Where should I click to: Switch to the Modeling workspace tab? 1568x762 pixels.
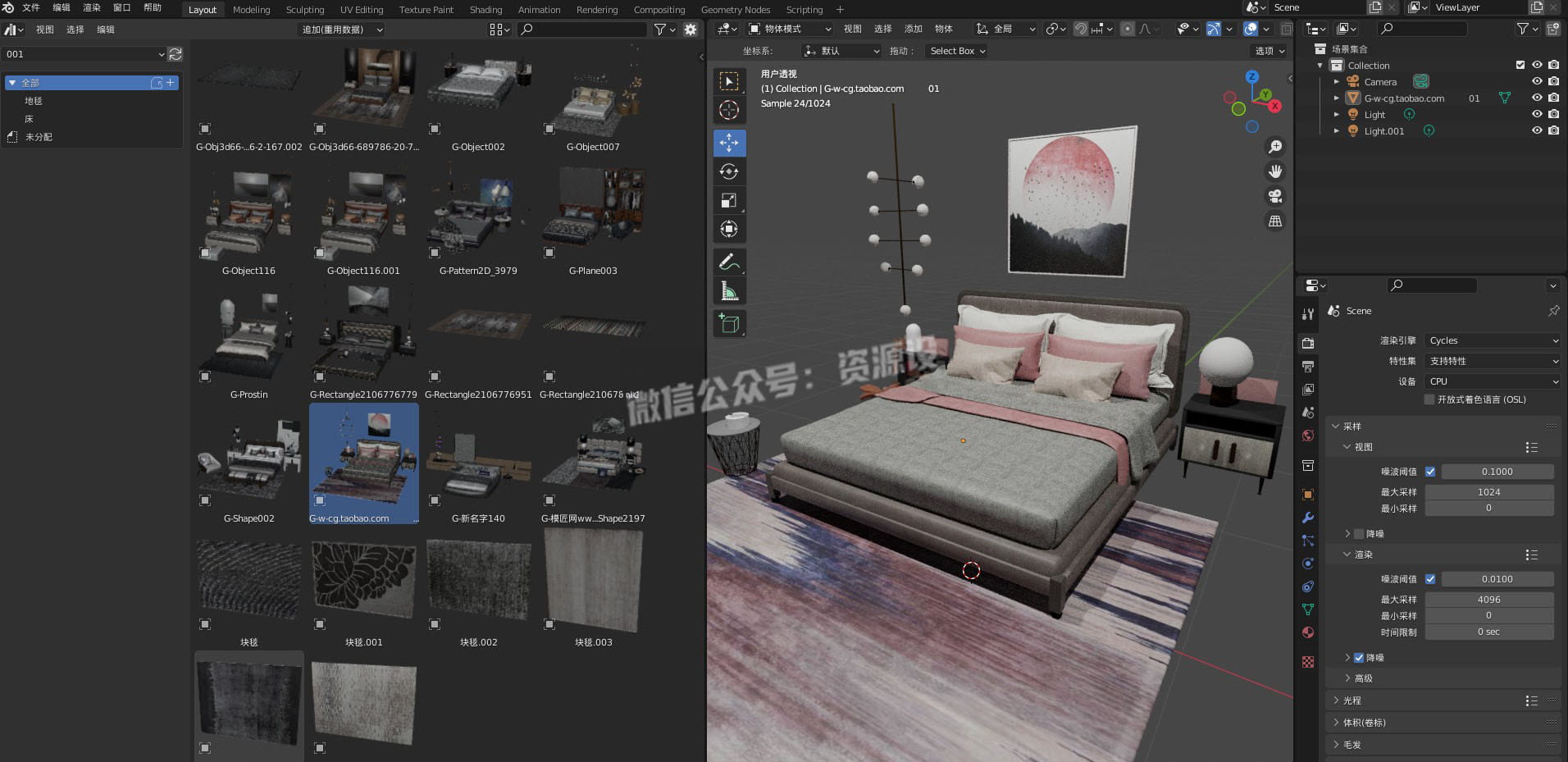(251, 10)
